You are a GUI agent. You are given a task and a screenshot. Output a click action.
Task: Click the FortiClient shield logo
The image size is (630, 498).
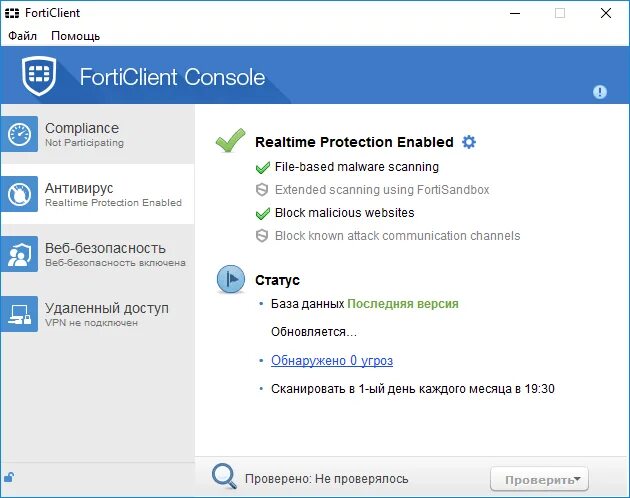point(41,76)
